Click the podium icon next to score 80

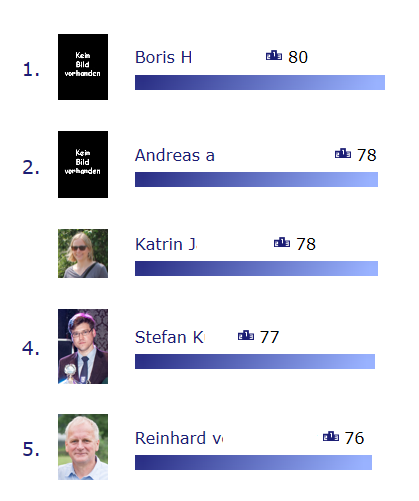274,56
